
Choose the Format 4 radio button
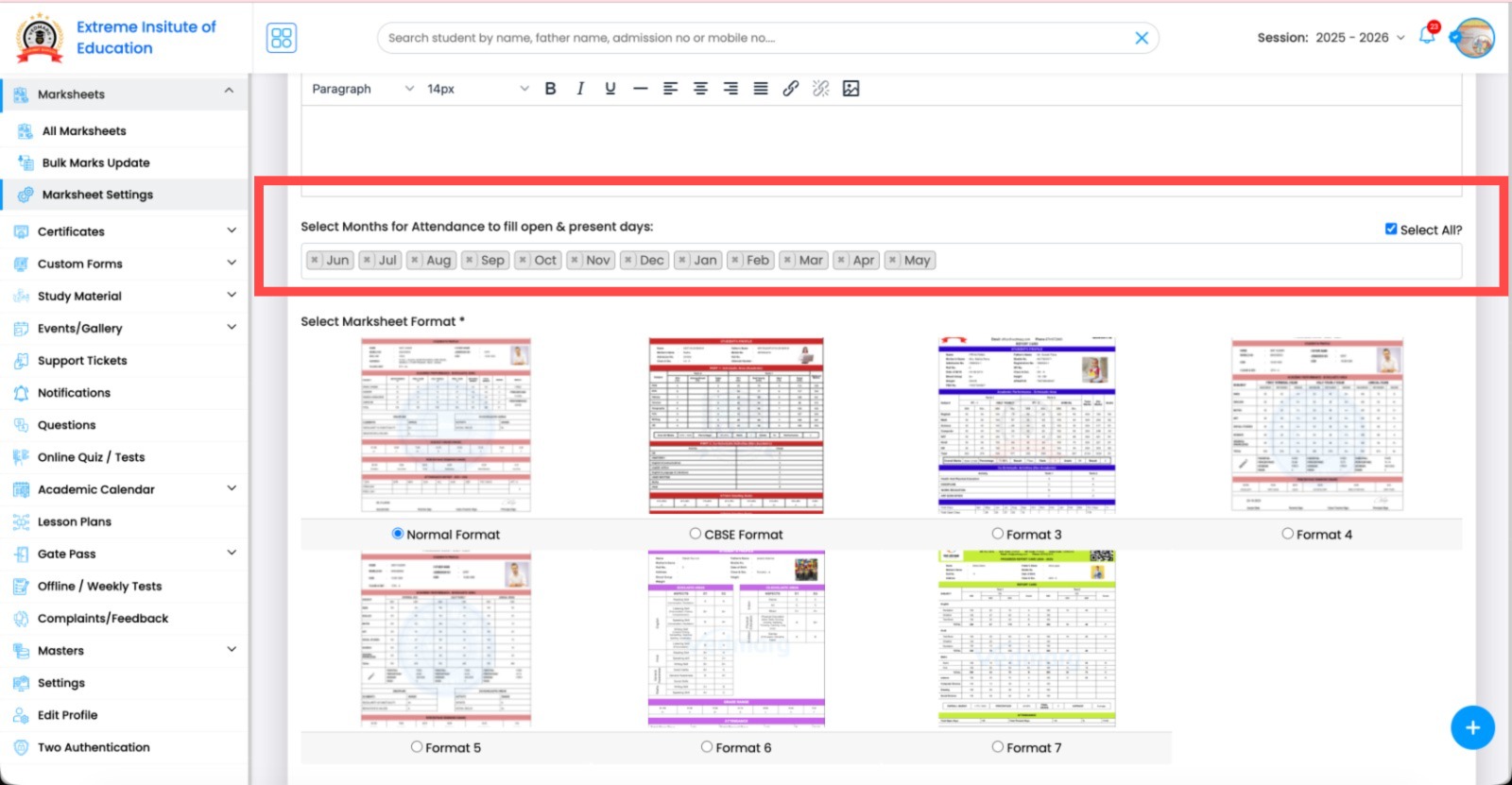(x=1287, y=534)
